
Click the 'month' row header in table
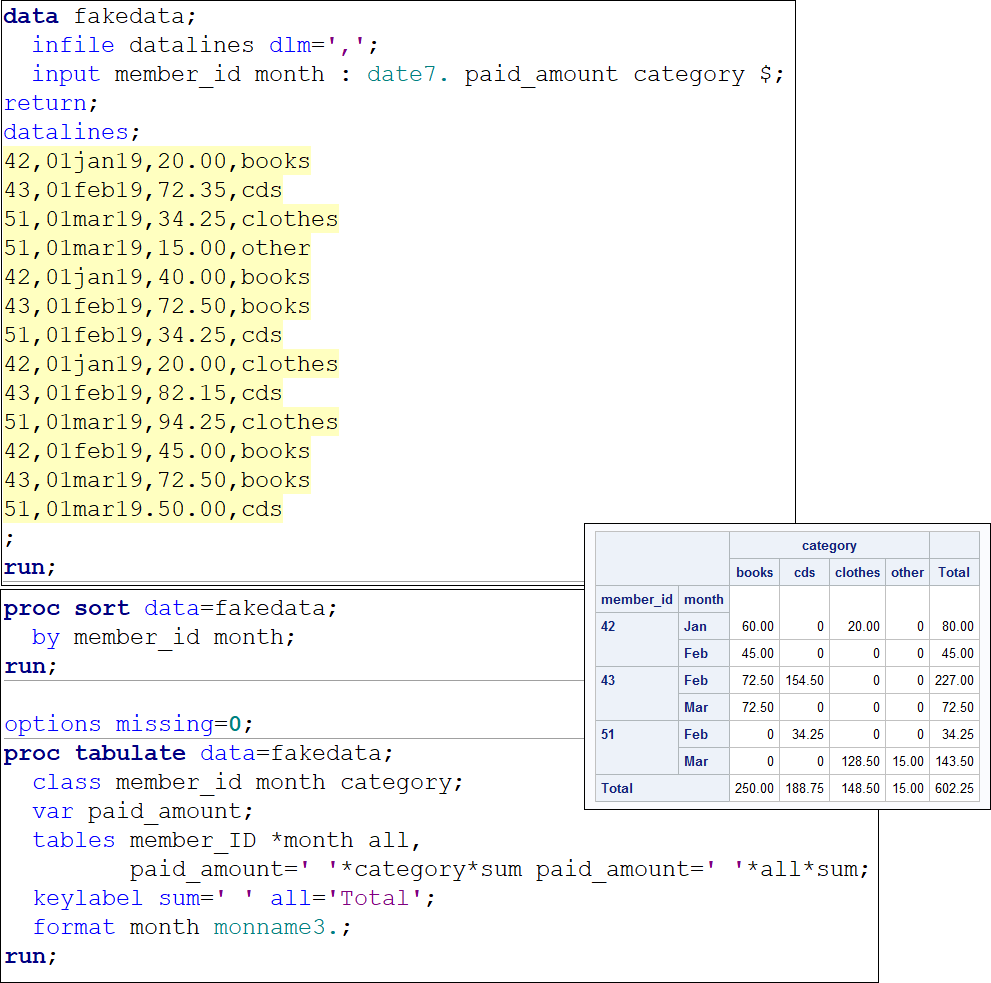point(703,600)
